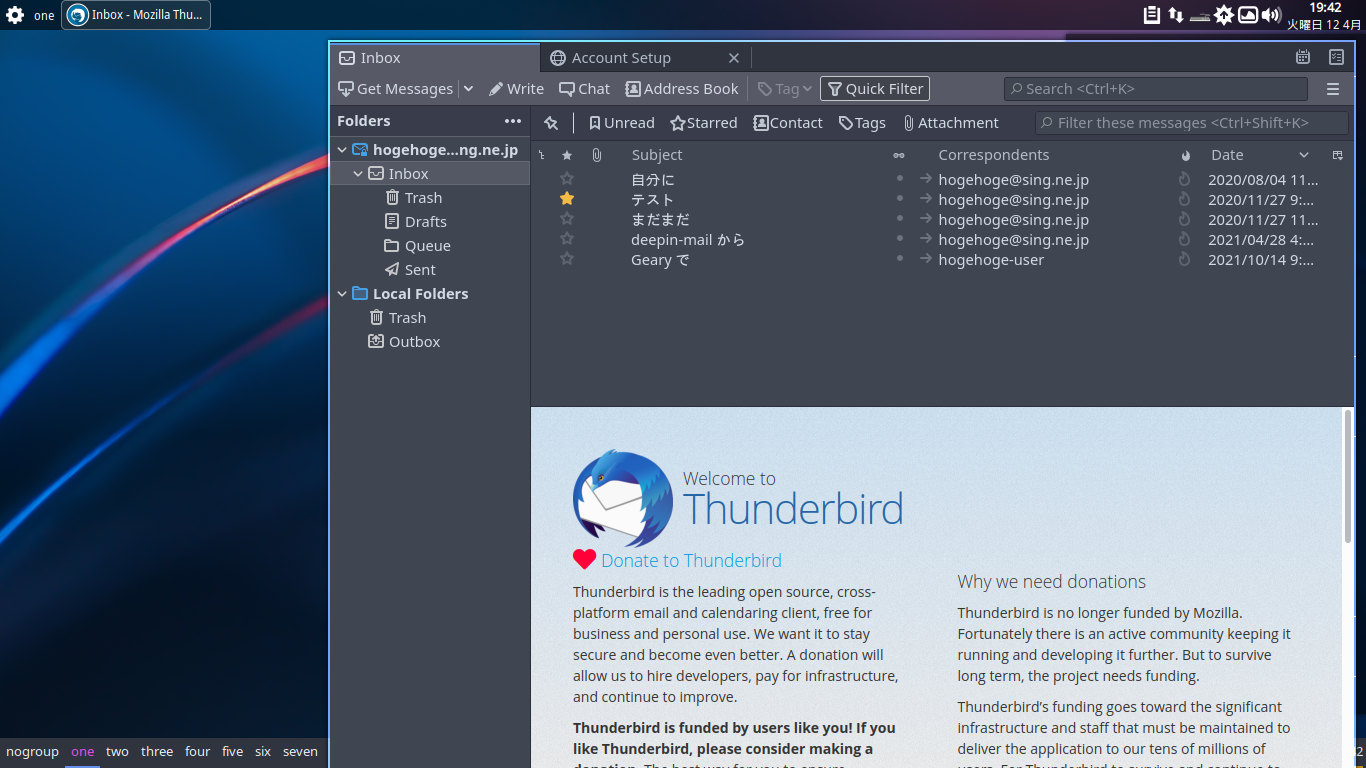
Task: Click the Filter these messages field
Action: click(1192, 123)
